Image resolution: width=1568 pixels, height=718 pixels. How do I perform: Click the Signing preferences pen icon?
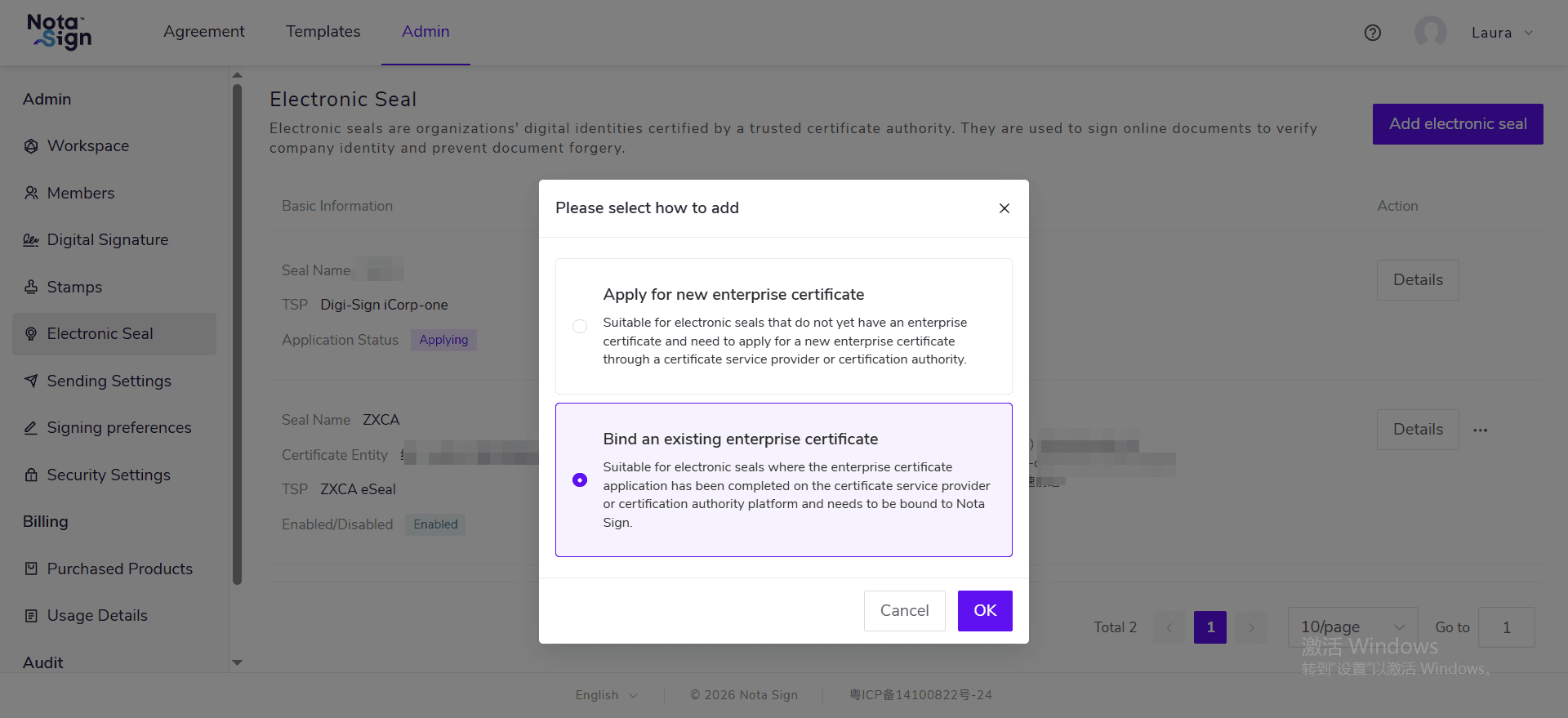31,428
